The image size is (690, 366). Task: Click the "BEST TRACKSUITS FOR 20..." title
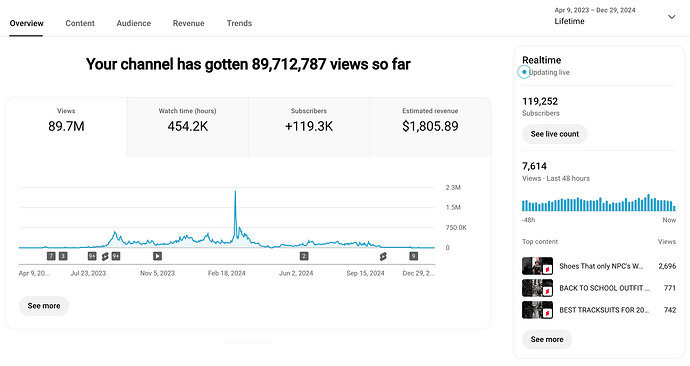(x=604, y=310)
